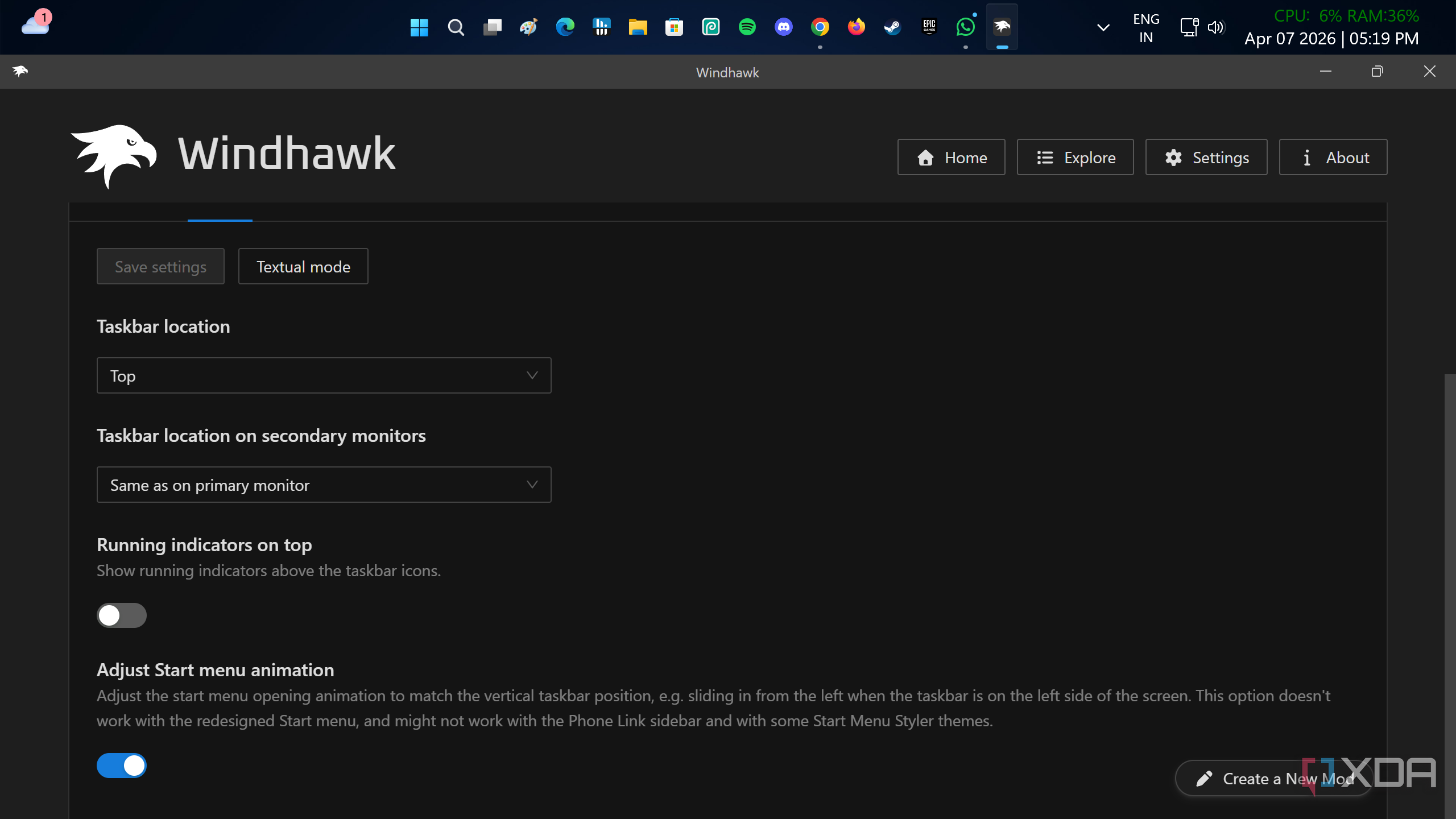The height and width of the screenshot is (819, 1456).
Task: Click the active blue-underlined mod tab
Action: coord(220,213)
